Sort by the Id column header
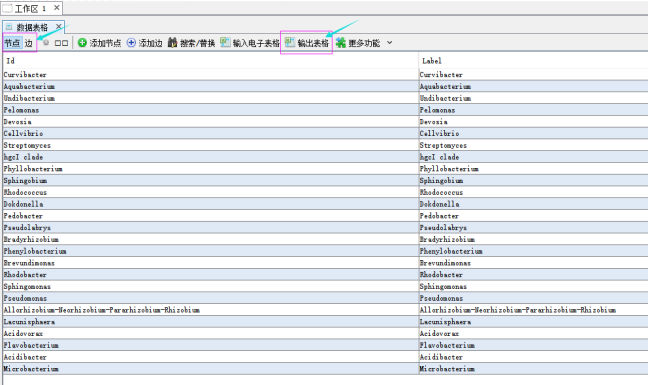The height and width of the screenshot is (385, 648). 211,61
